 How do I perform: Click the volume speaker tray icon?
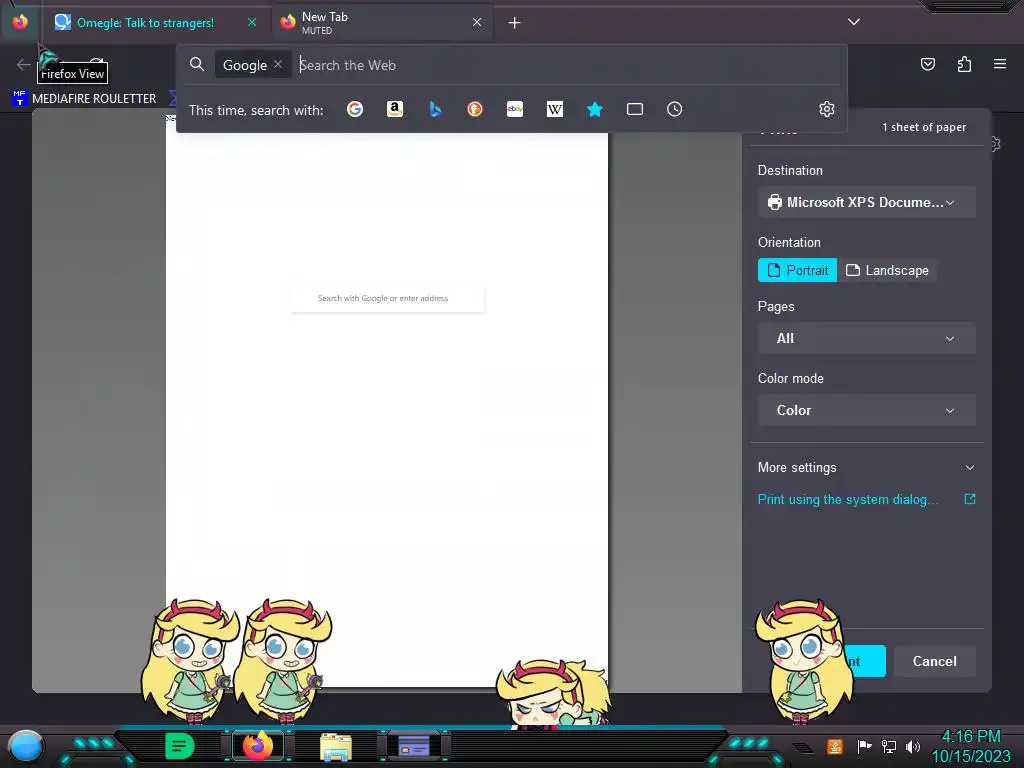pyautogui.click(x=913, y=746)
